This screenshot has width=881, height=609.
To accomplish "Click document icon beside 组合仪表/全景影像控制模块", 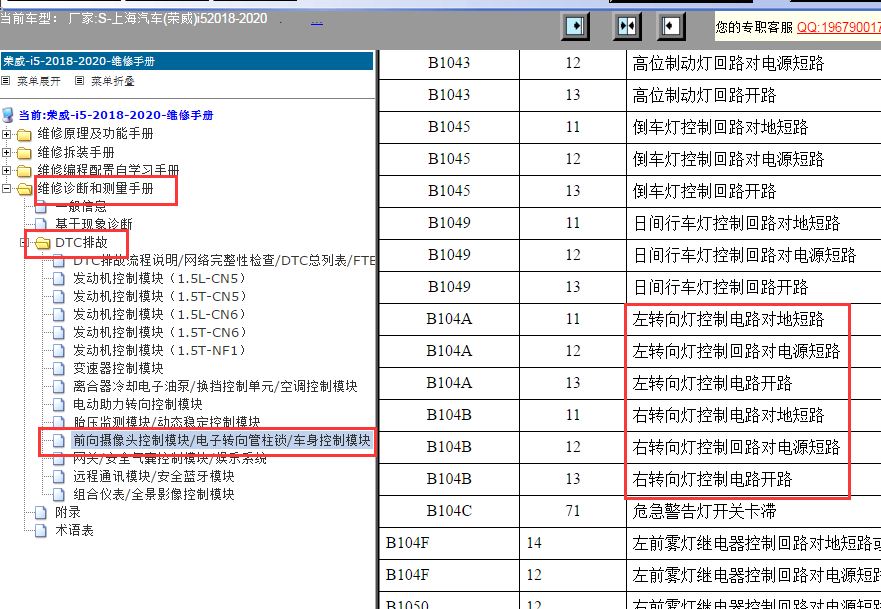I will pyautogui.click(x=58, y=494).
